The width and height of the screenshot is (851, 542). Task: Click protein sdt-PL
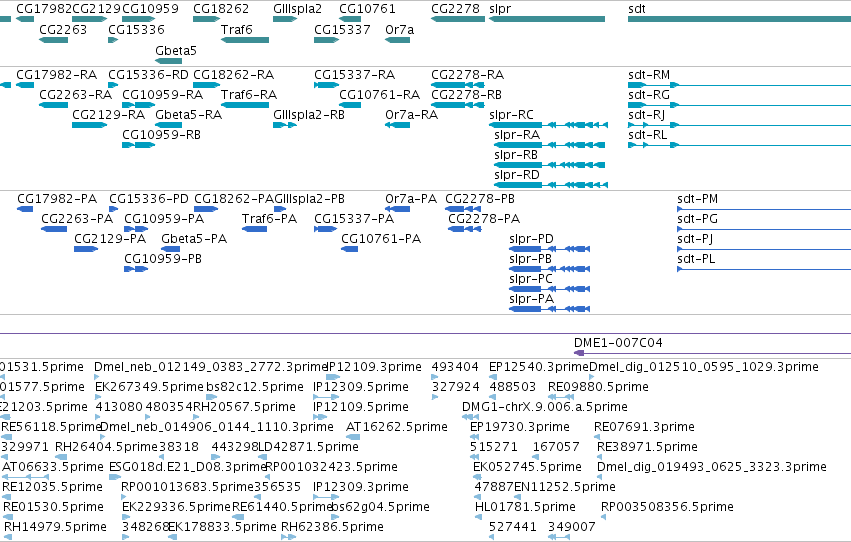coord(764,269)
